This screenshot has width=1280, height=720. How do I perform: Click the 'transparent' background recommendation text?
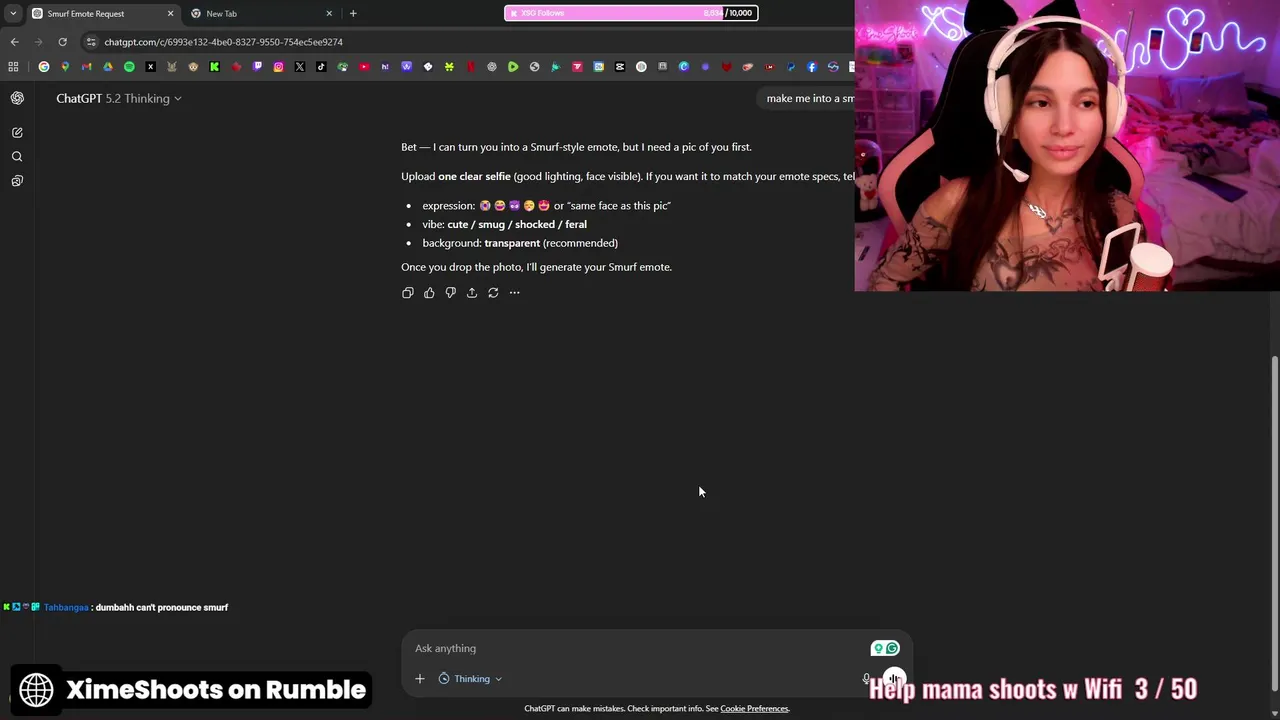click(x=512, y=243)
